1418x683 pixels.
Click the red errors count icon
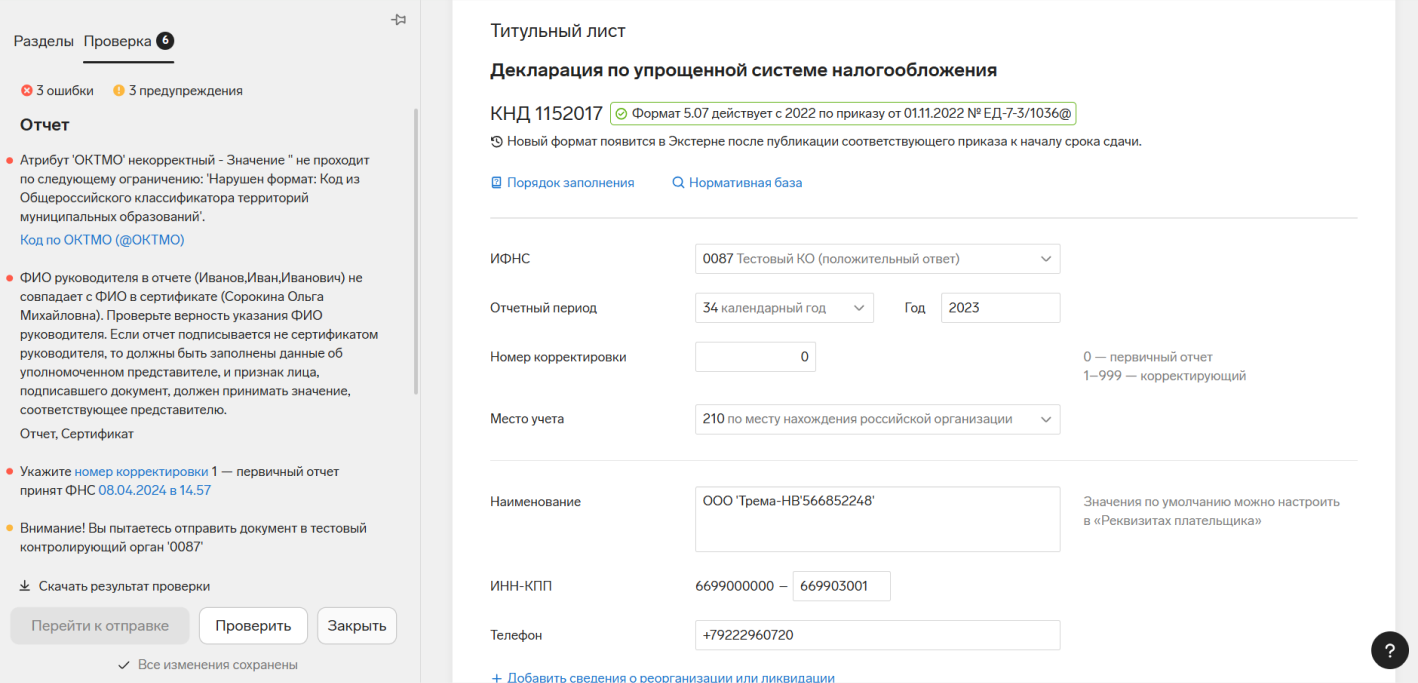(x=26, y=91)
